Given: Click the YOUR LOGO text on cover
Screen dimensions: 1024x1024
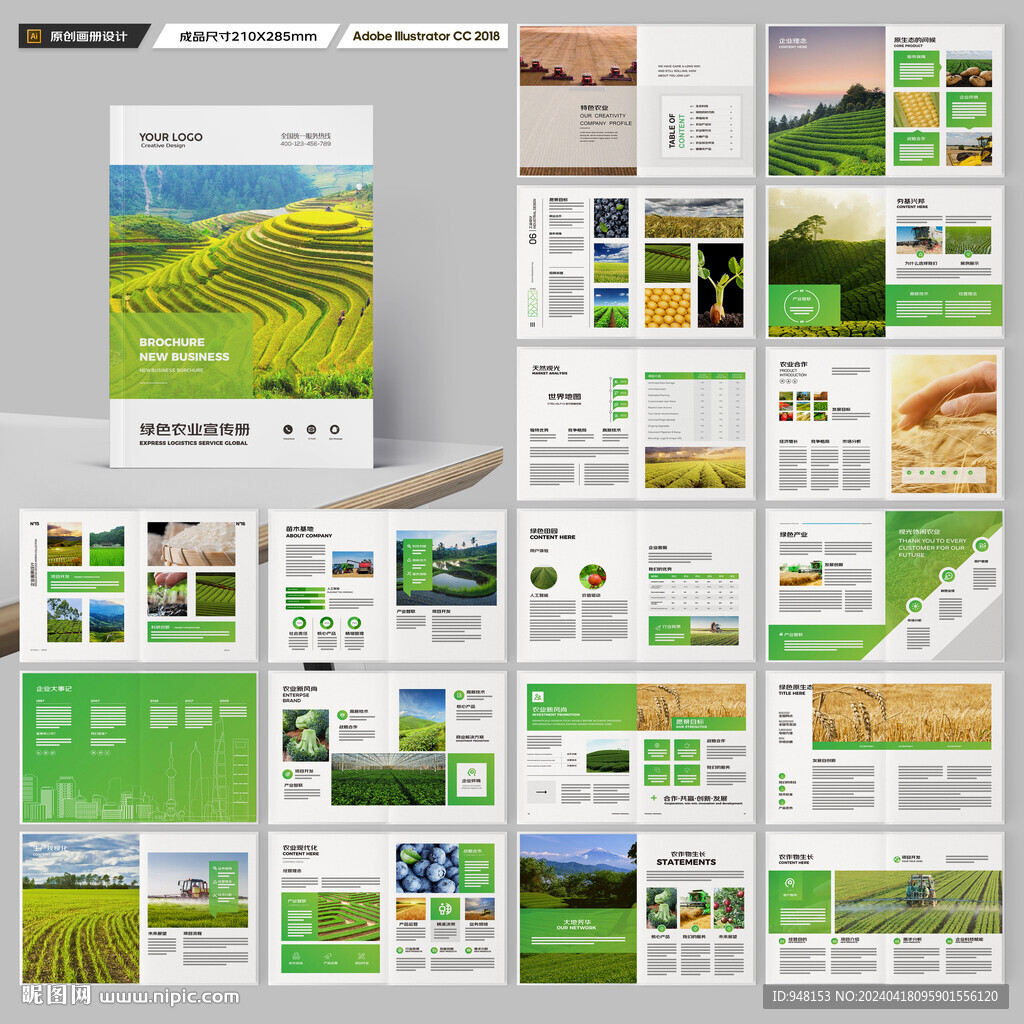Looking at the screenshot, I should coord(171,137).
